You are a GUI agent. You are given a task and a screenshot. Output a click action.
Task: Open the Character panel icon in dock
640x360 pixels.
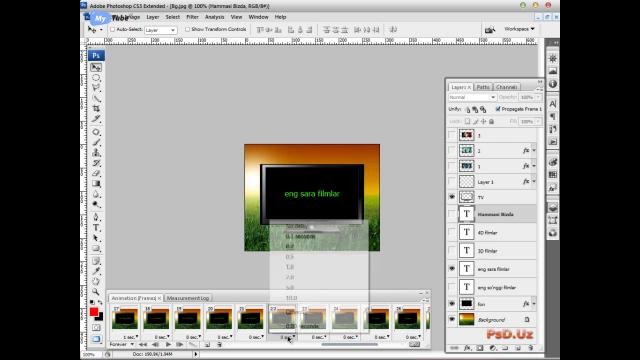coord(553,104)
